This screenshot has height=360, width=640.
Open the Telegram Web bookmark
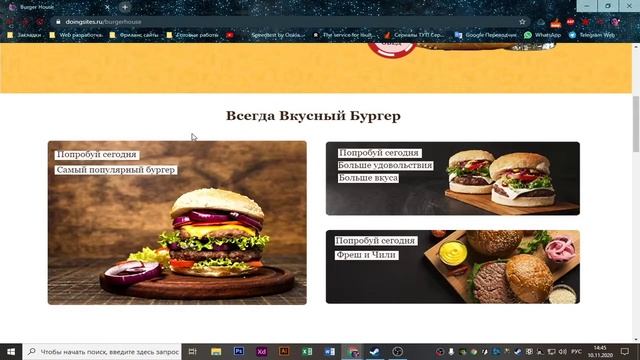[x=592, y=35]
